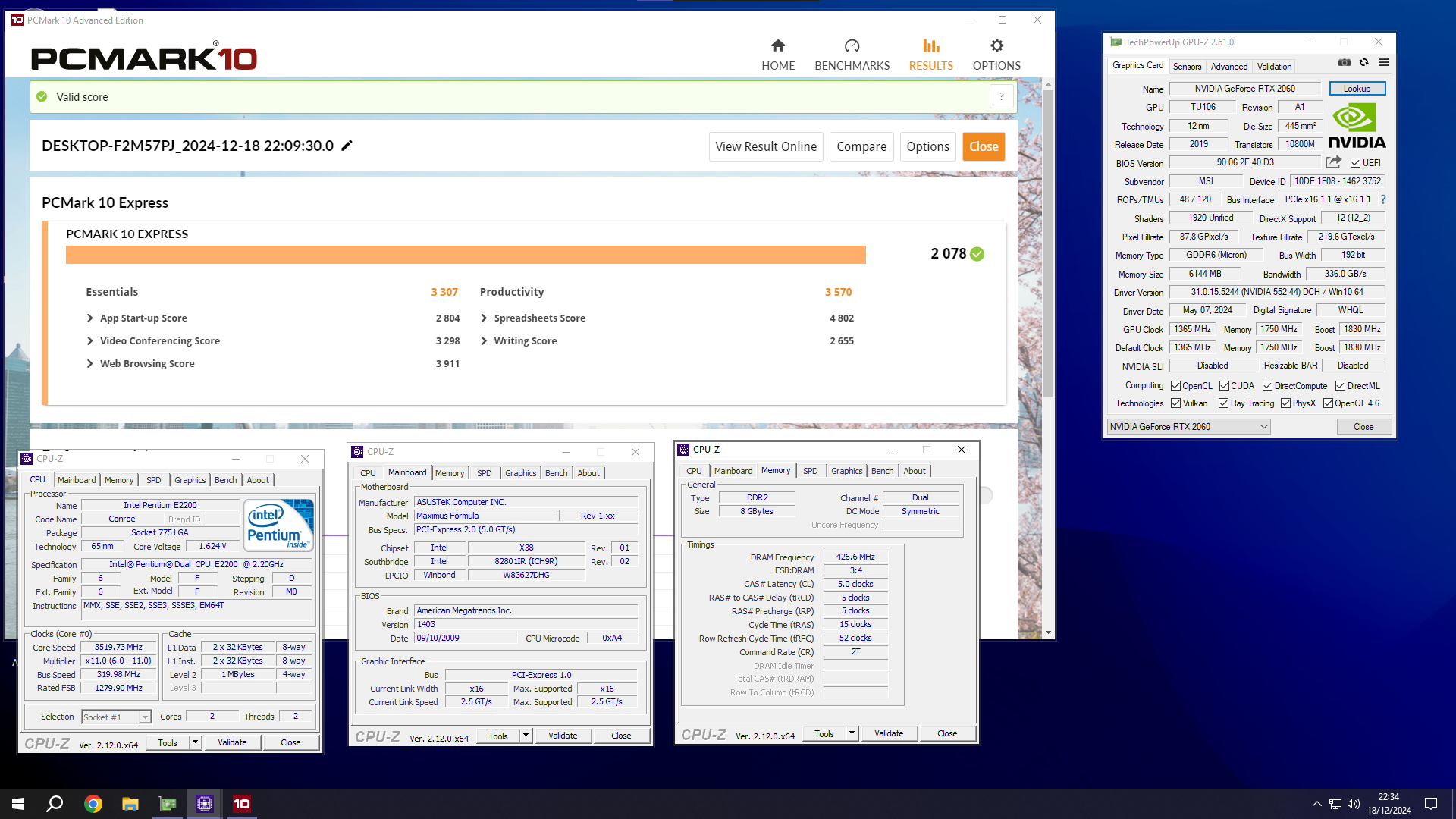Toggle DirectCompute checkbox

[1267, 386]
